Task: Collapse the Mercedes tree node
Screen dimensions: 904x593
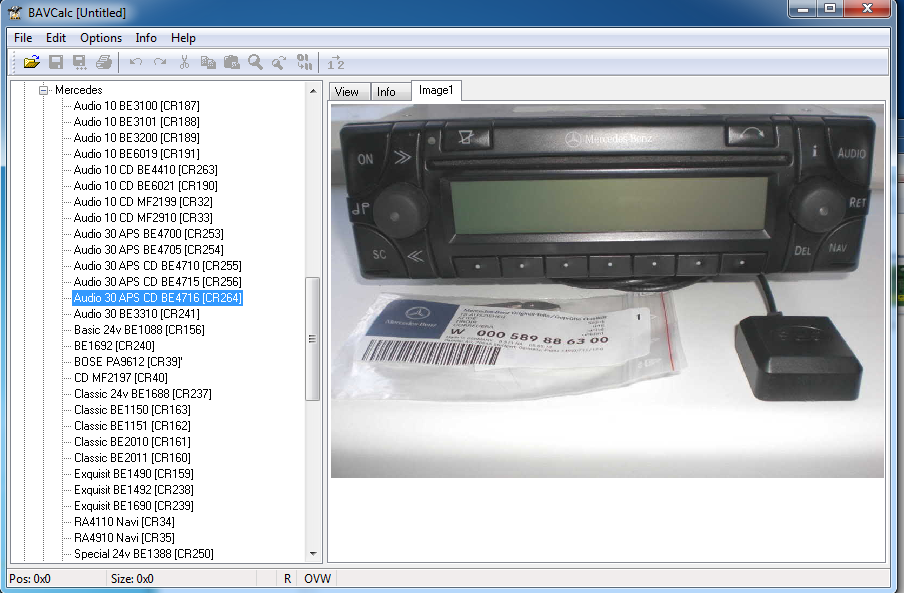Action: click(x=42, y=89)
